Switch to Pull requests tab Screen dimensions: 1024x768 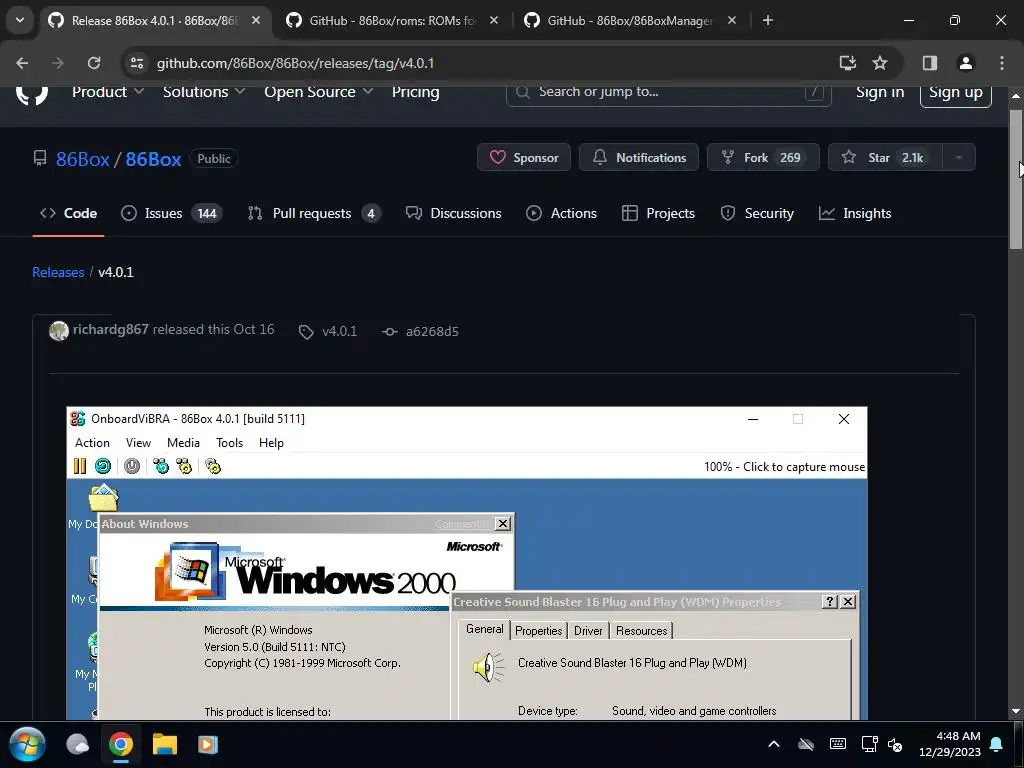[314, 214]
